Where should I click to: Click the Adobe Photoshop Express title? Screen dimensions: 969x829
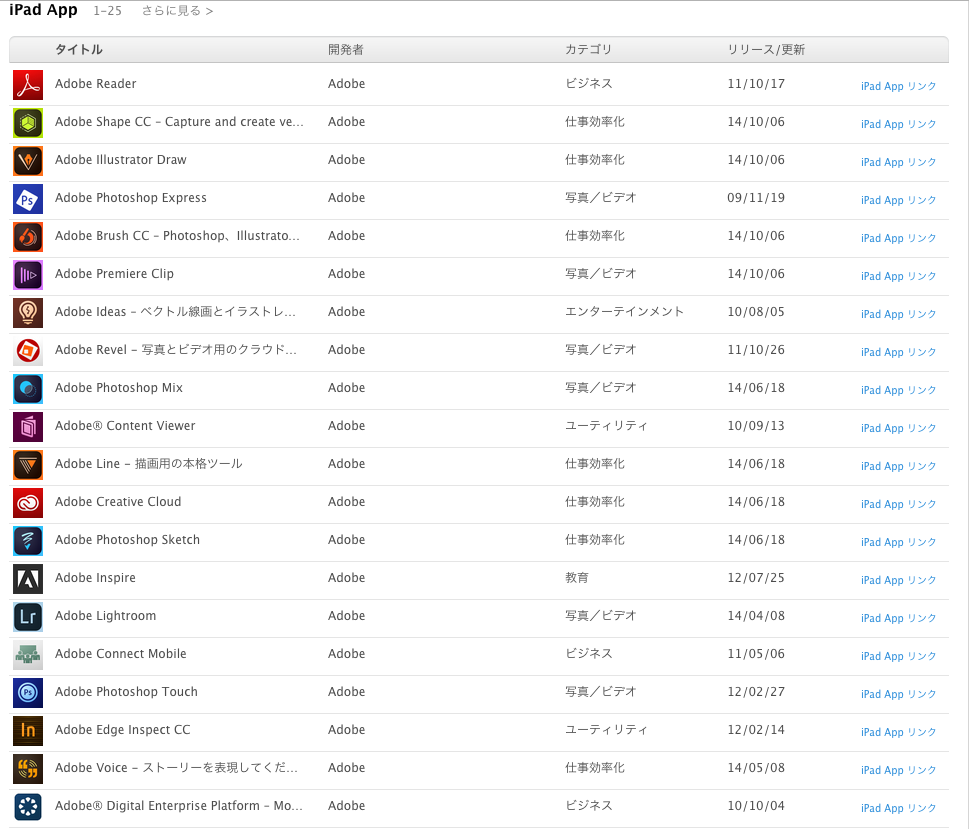tap(130, 198)
